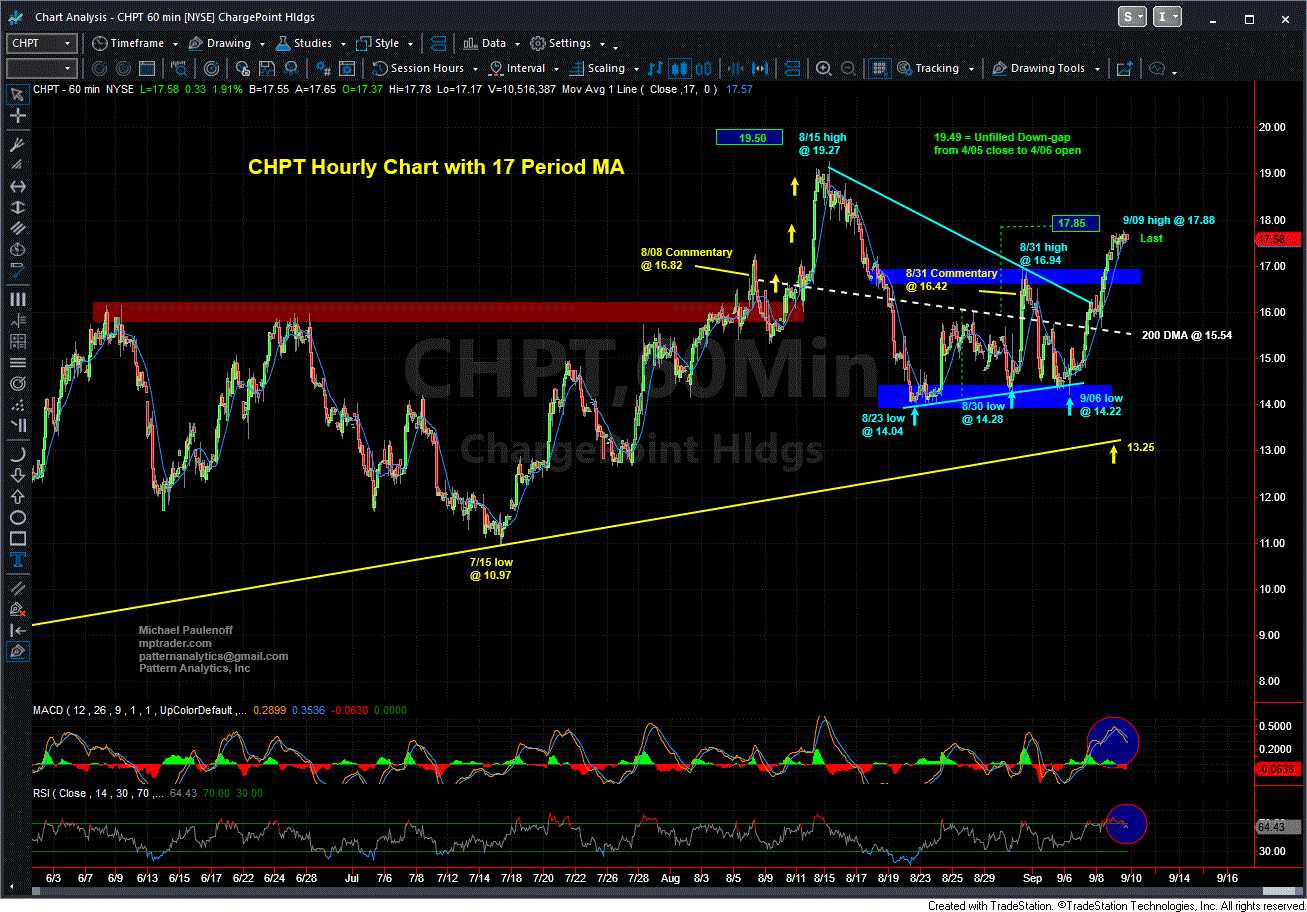Image resolution: width=1307 pixels, height=912 pixels.
Task: Open the empty combo box below the symbol
Action: click(x=42, y=68)
